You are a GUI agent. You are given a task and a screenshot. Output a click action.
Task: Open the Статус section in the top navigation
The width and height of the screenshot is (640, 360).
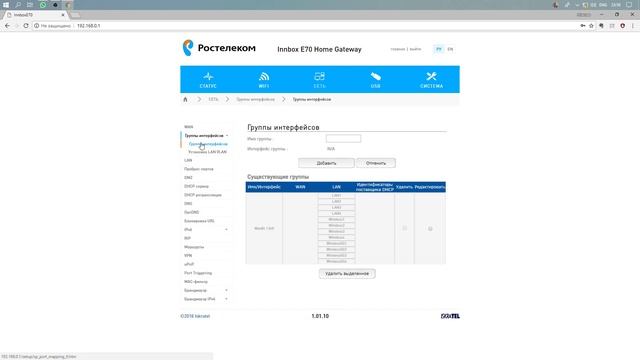coord(208,80)
